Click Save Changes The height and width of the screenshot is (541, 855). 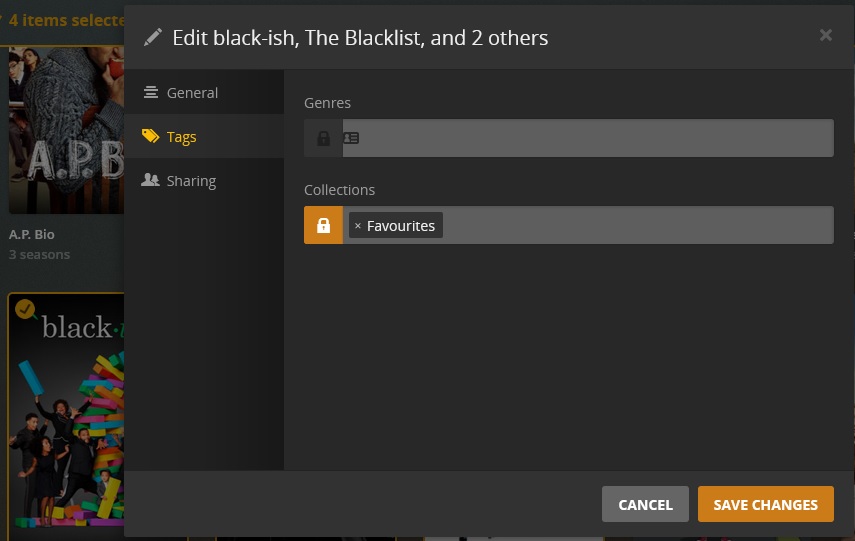click(x=765, y=505)
